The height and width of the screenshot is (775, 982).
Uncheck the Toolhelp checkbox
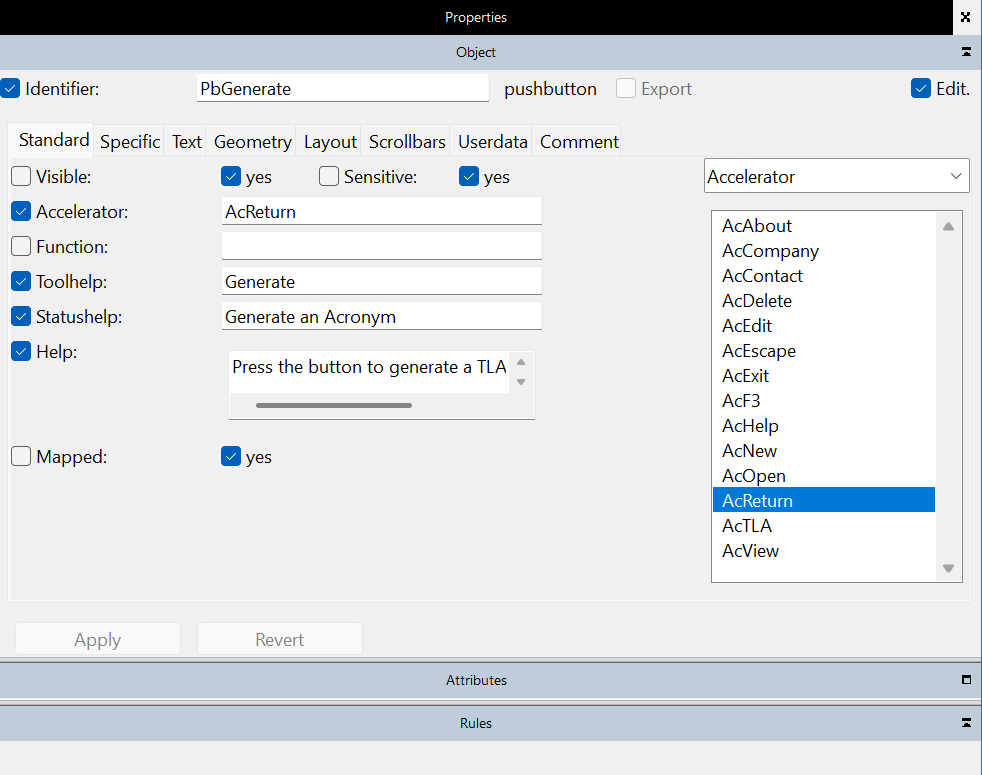click(x=21, y=282)
